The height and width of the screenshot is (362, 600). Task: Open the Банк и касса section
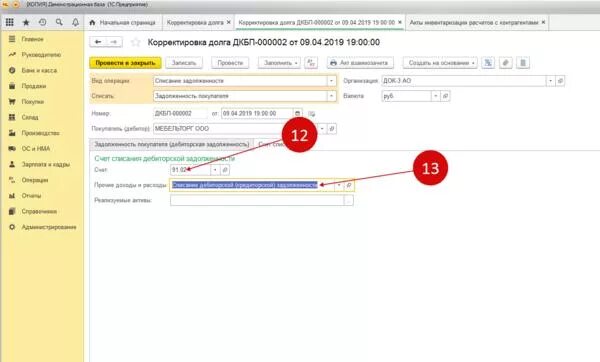pos(39,70)
